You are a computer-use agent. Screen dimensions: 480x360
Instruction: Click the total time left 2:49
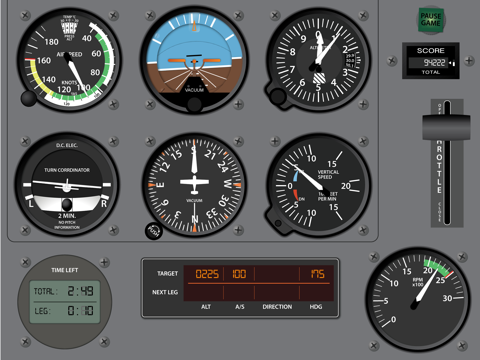click(x=80, y=291)
